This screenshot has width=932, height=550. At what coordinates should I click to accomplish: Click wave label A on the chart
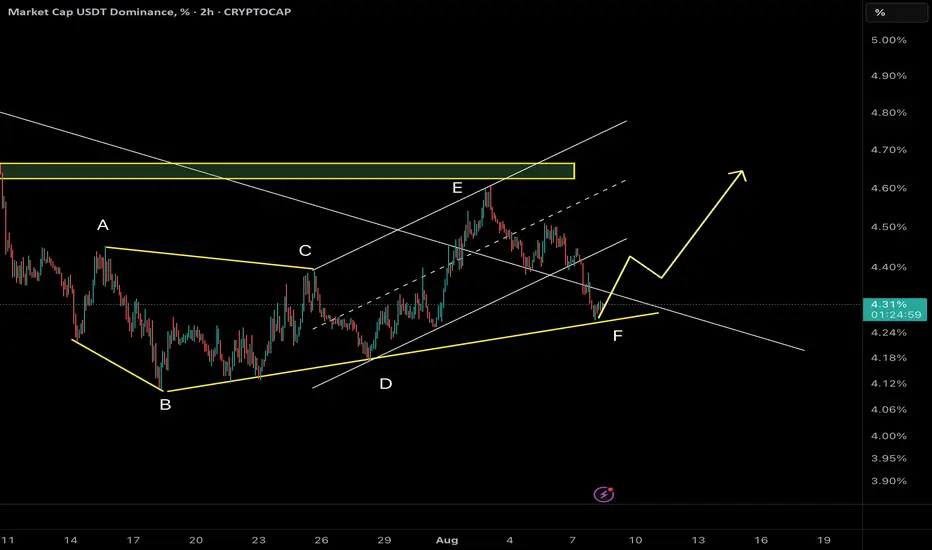click(x=103, y=225)
